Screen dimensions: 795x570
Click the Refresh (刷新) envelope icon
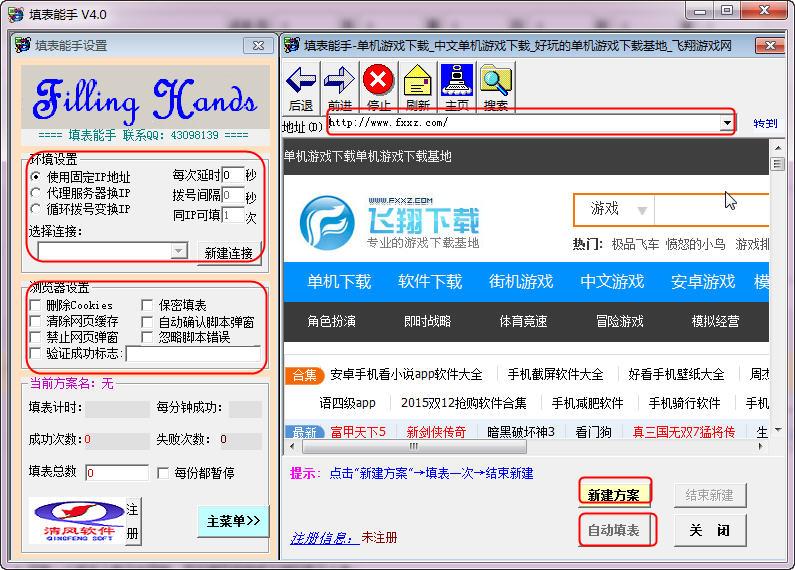pyautogui.click(x=417, y=81)
